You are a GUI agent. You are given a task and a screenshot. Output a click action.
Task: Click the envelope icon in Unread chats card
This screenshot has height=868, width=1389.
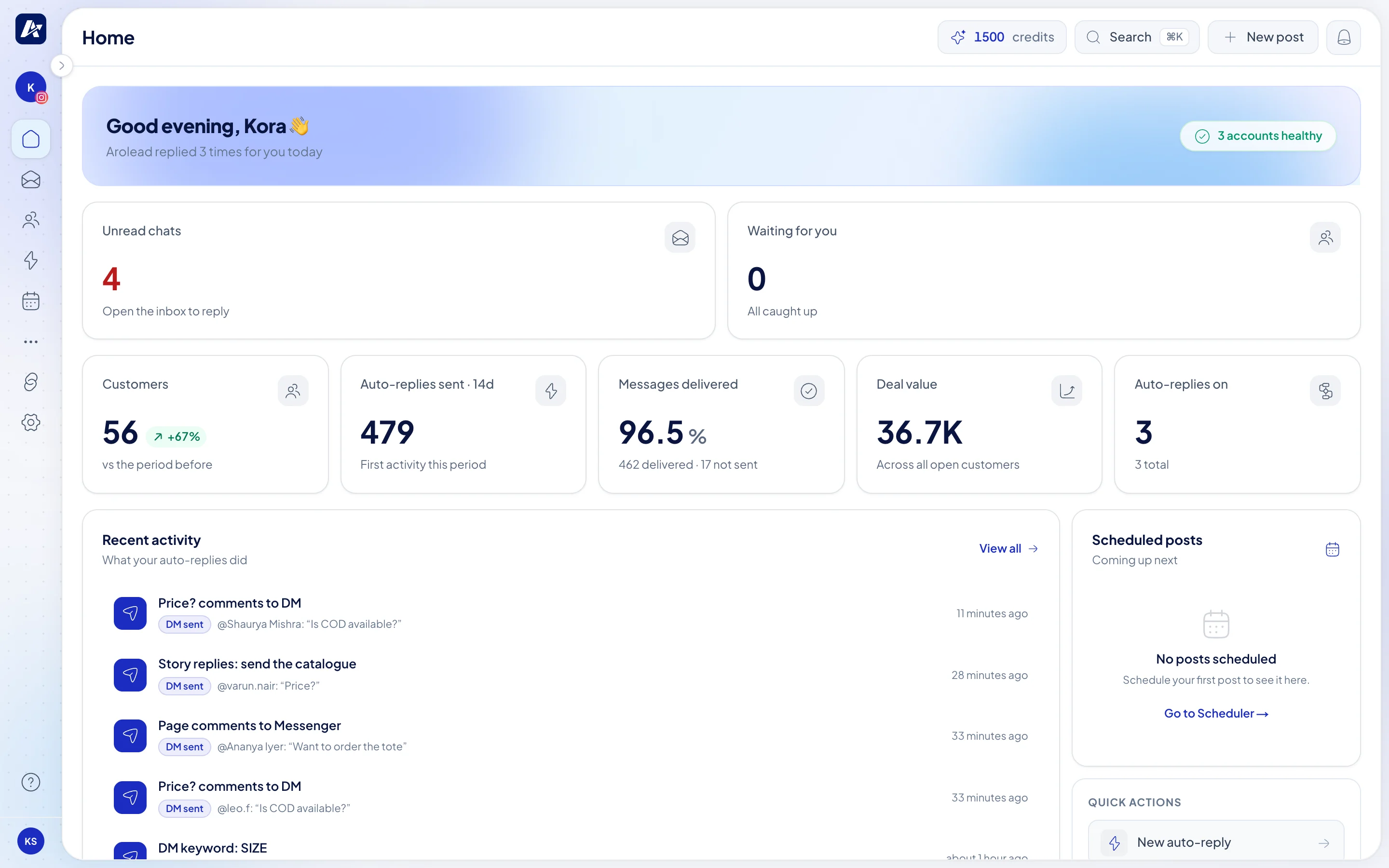(x=680, y=237)
